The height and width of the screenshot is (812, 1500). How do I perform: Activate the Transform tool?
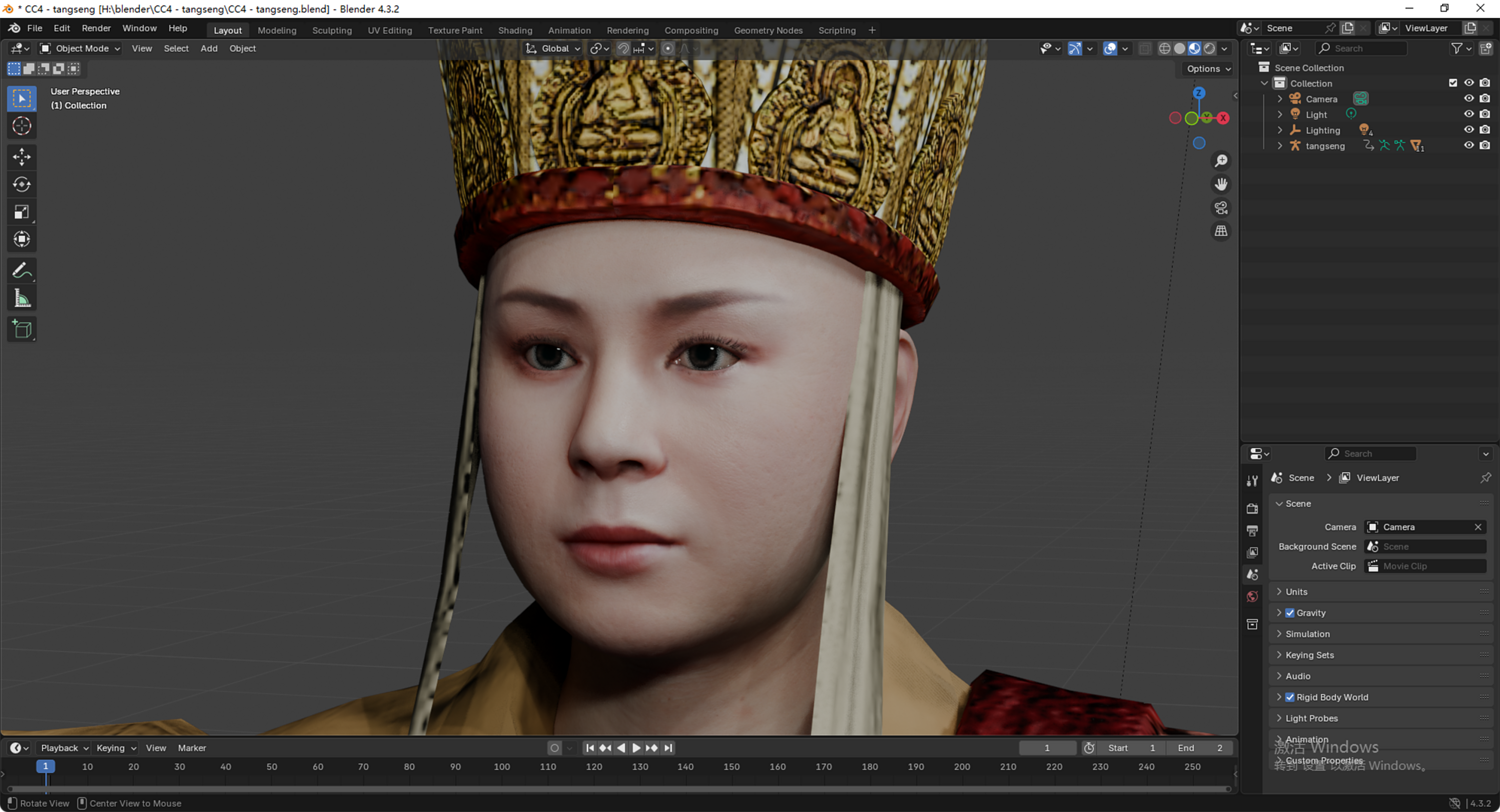pos(22,239)
